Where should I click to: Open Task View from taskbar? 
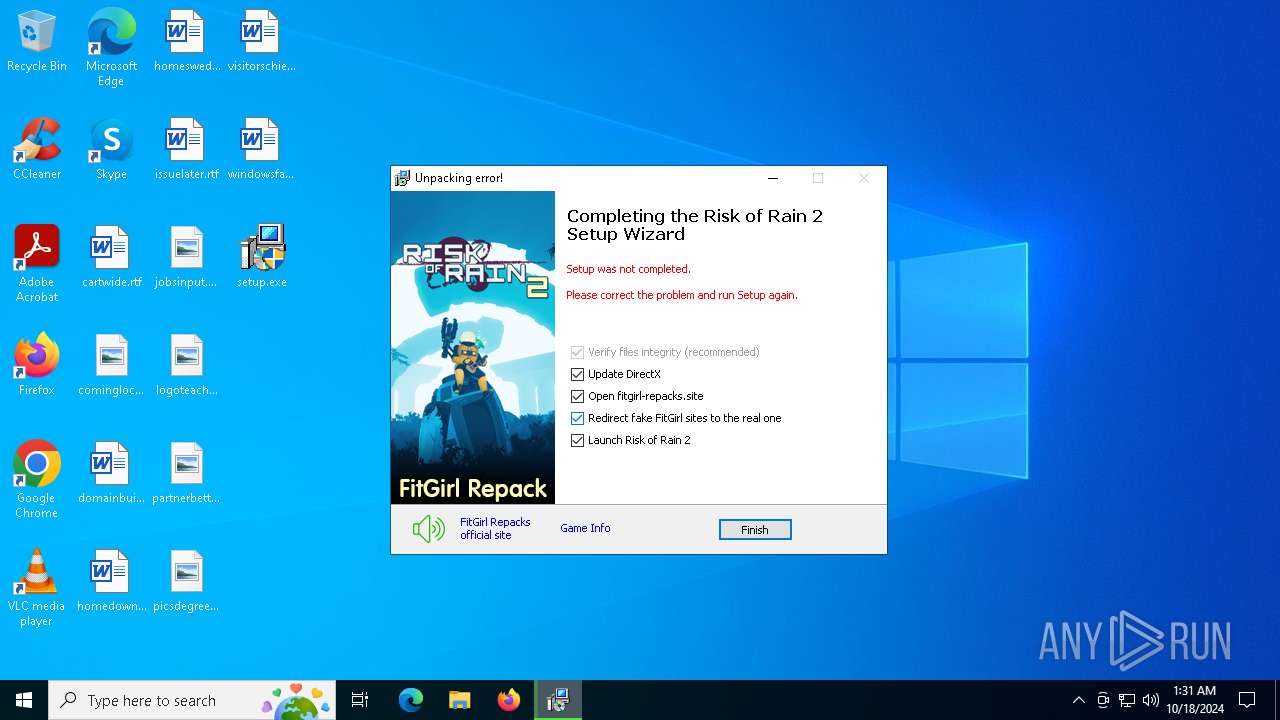pyautogui.click(x=360, y=700)
